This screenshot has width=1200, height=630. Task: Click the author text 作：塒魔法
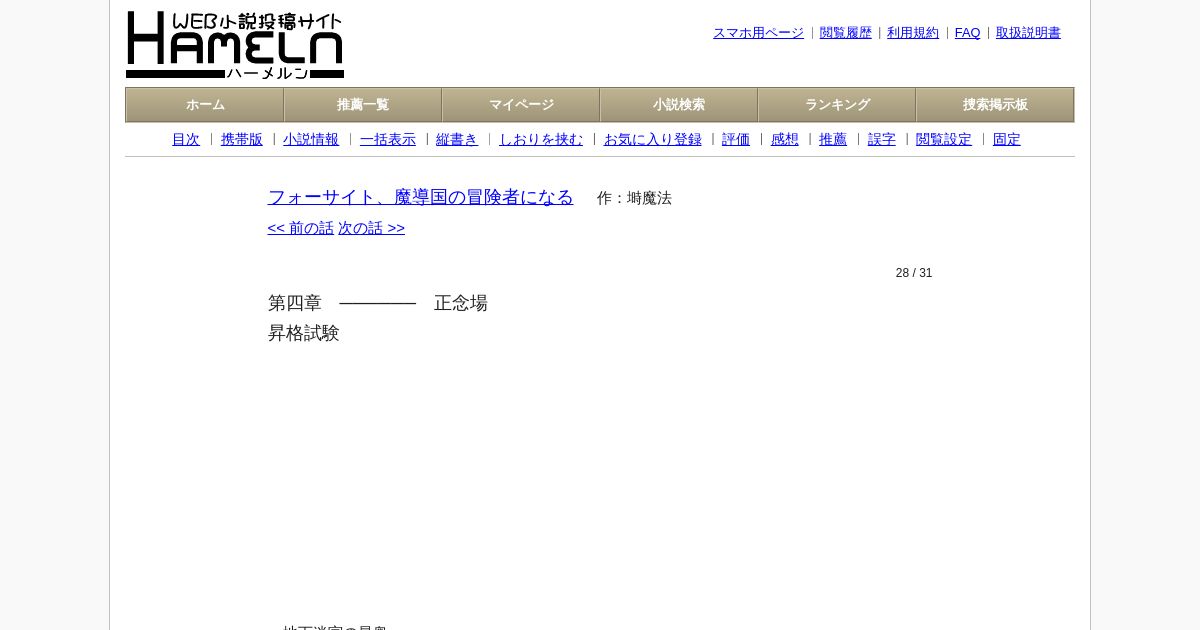click(x=634, y=198)
